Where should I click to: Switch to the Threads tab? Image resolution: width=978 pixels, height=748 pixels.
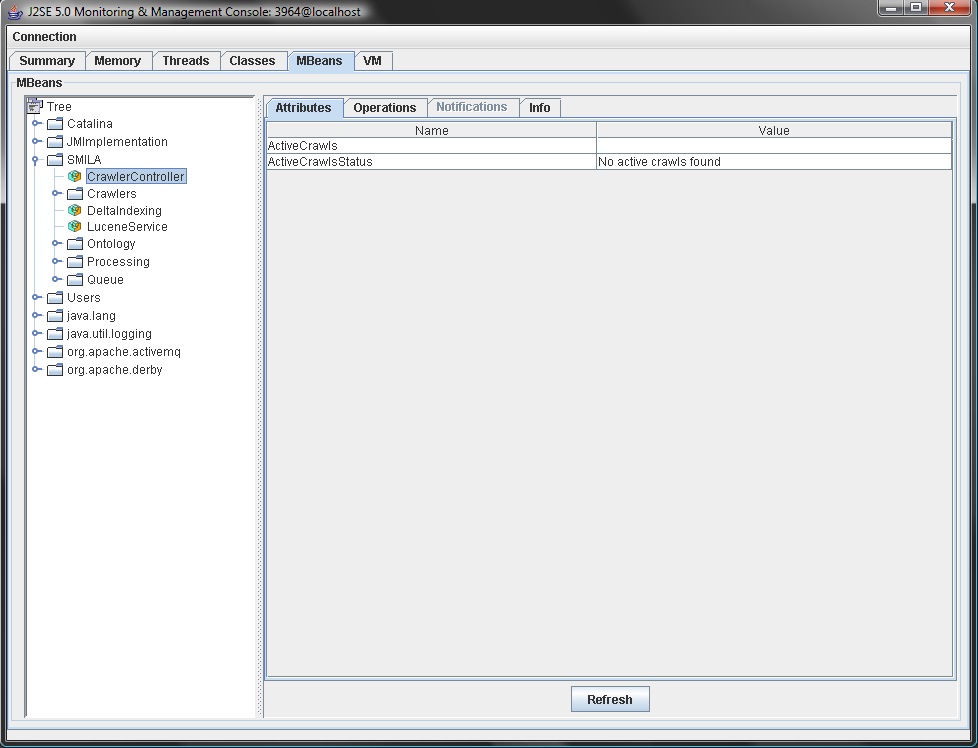(186, 61)
